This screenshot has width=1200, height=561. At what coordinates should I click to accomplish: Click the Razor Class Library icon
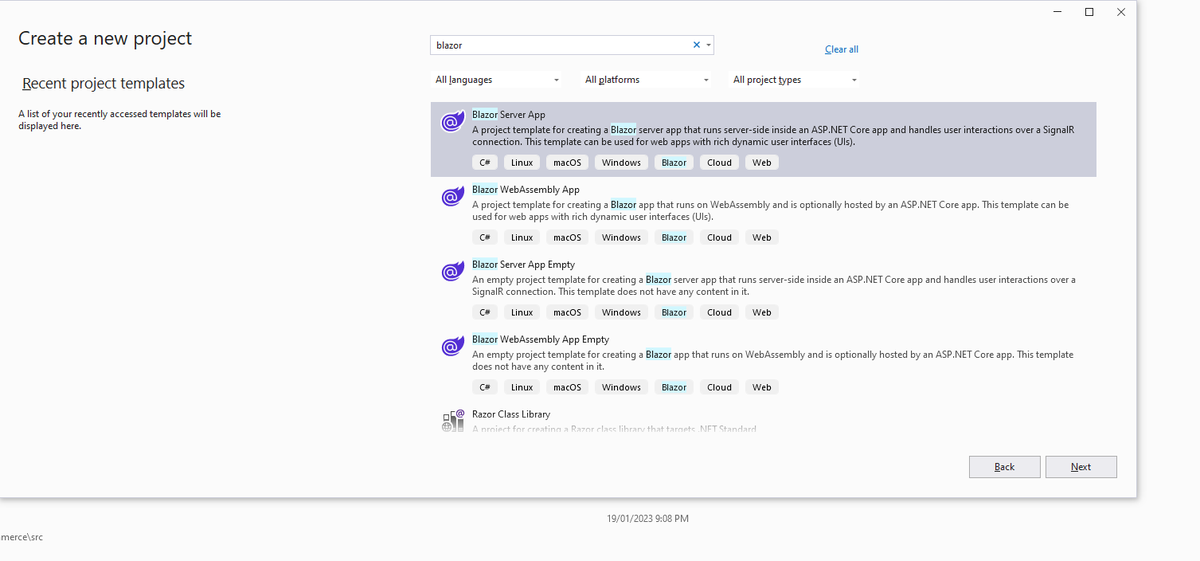point(452,421)
